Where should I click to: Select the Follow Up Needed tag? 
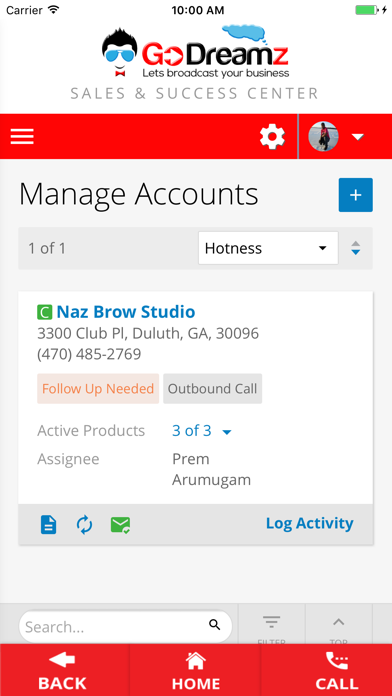pos(98,389)
